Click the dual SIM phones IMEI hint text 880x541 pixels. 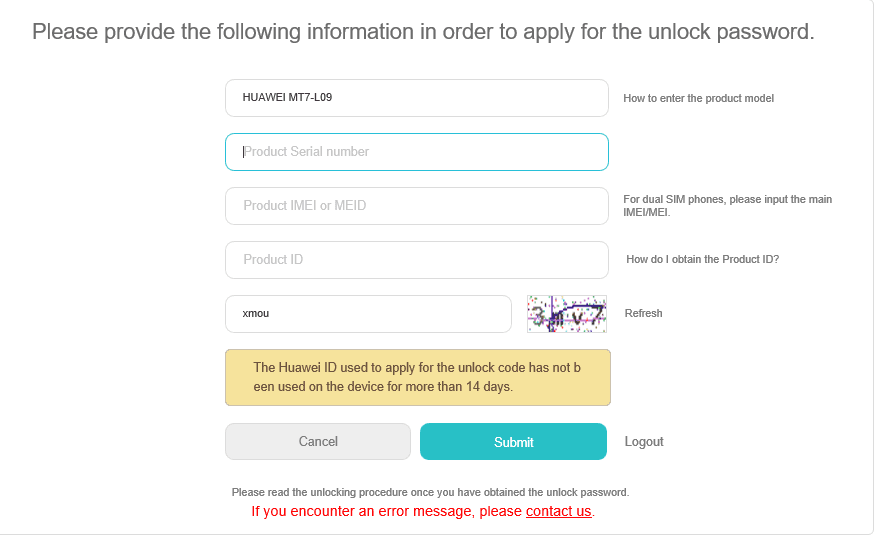tap(727, 206)
